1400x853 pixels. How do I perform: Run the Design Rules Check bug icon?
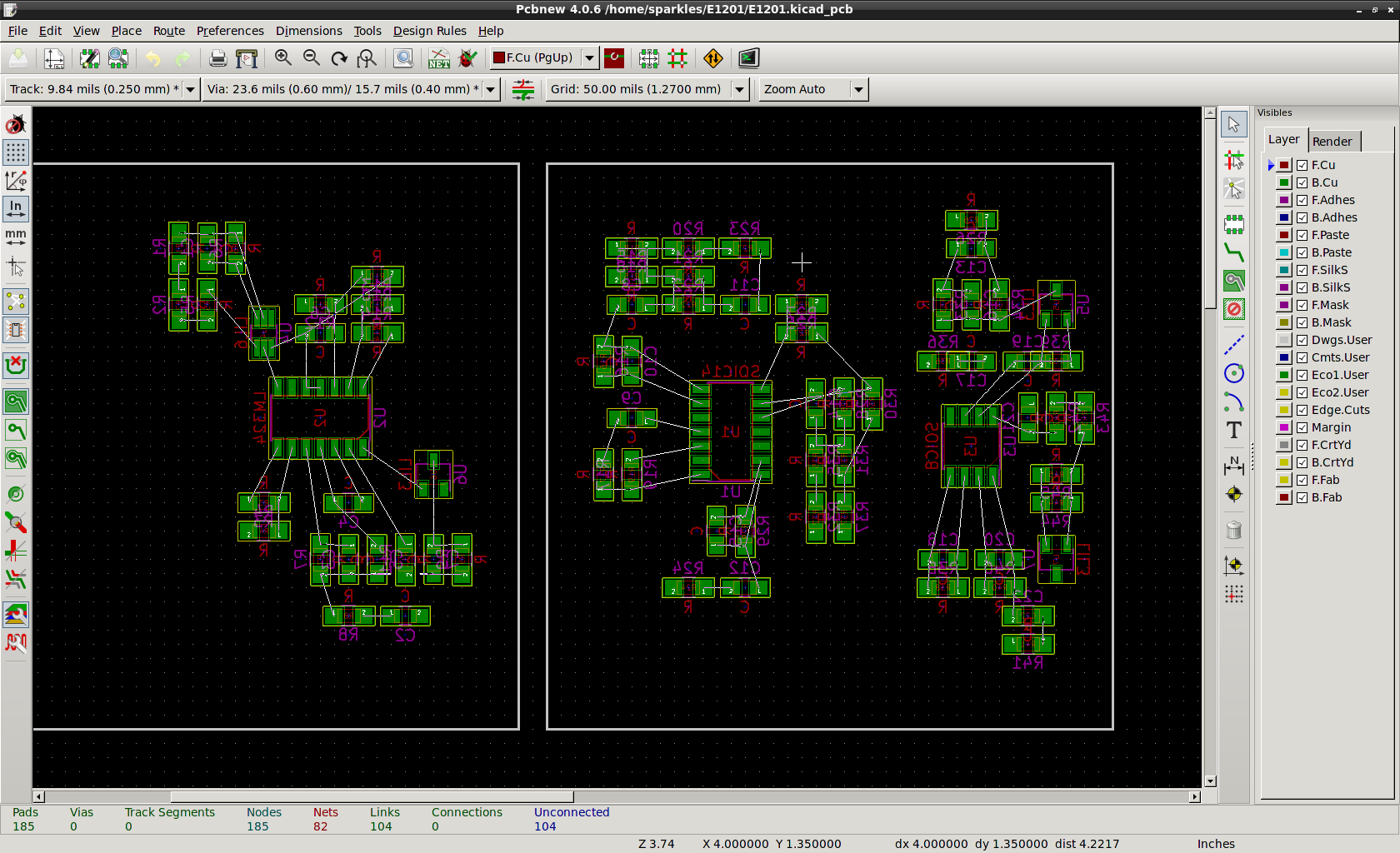(x=468, y=57)
